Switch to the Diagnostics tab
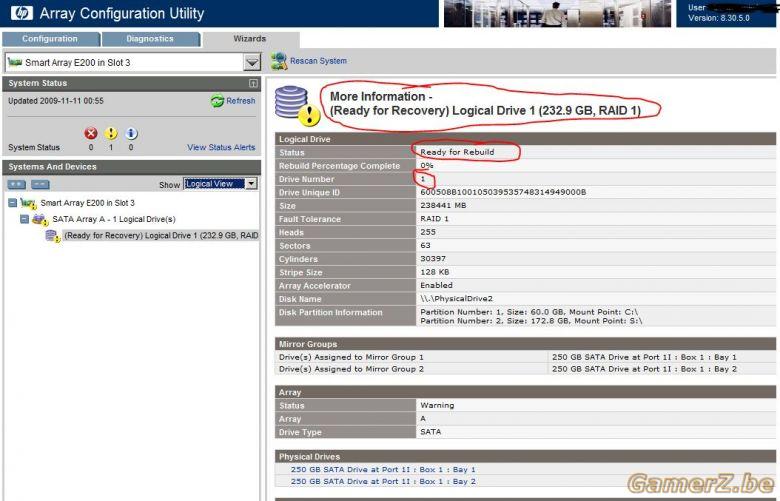780x501 pixels. click(150, 39)
